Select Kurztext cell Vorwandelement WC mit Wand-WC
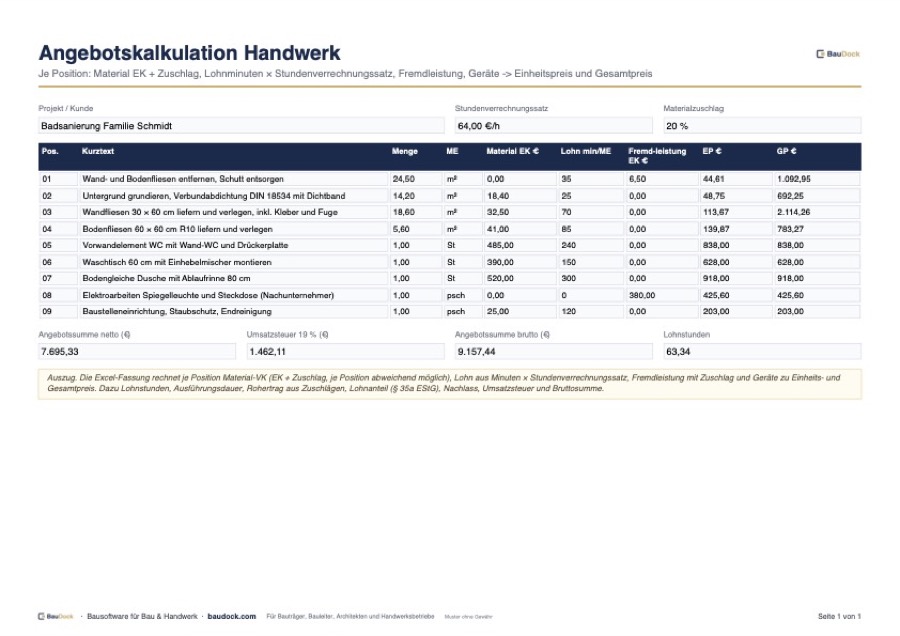 [234, 245]
